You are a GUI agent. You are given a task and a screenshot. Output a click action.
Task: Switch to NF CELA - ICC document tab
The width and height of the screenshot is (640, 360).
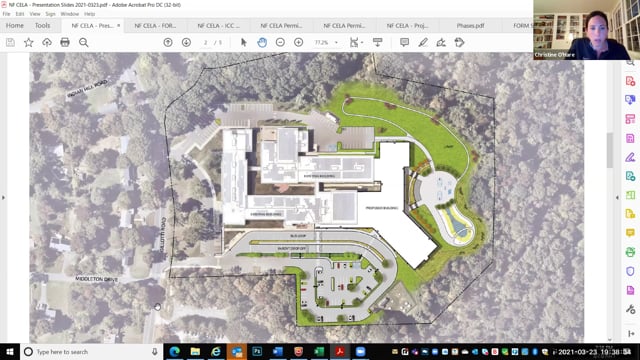[x=218, y=25]
